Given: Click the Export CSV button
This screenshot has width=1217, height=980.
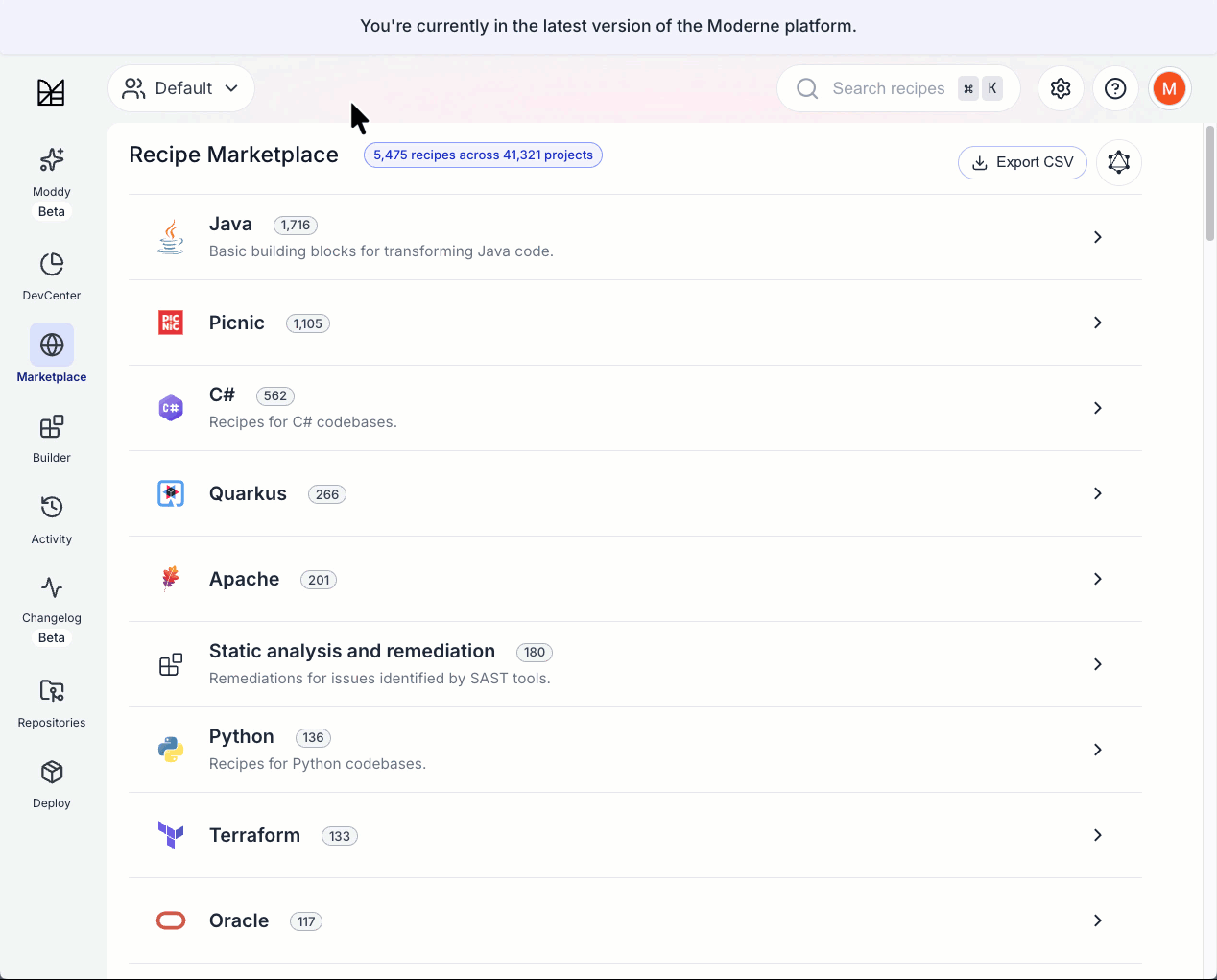Looking at the screenshot, I should tap(1022, 162).
